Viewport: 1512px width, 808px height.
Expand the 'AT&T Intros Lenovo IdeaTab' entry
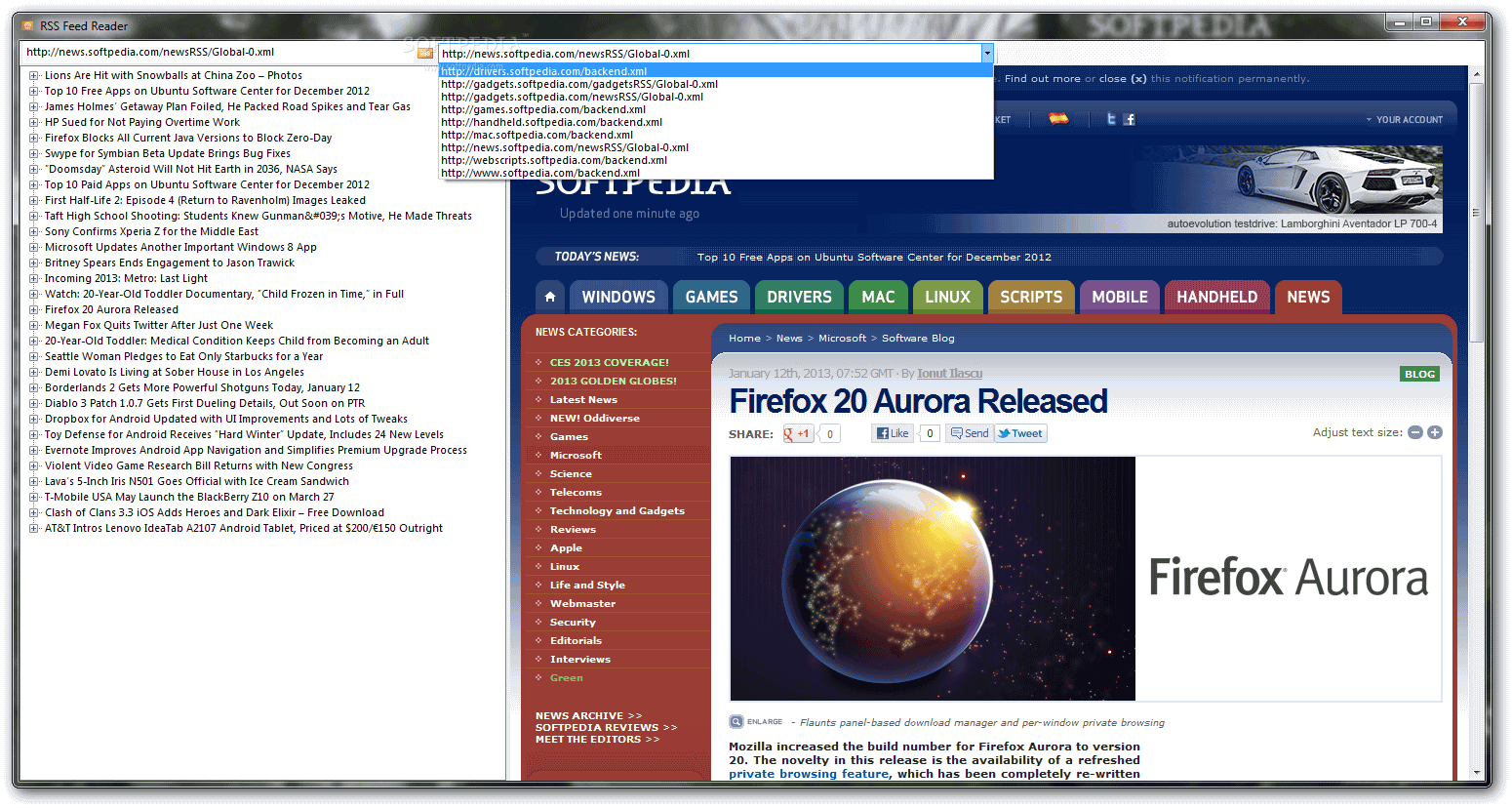click(34, 528)
